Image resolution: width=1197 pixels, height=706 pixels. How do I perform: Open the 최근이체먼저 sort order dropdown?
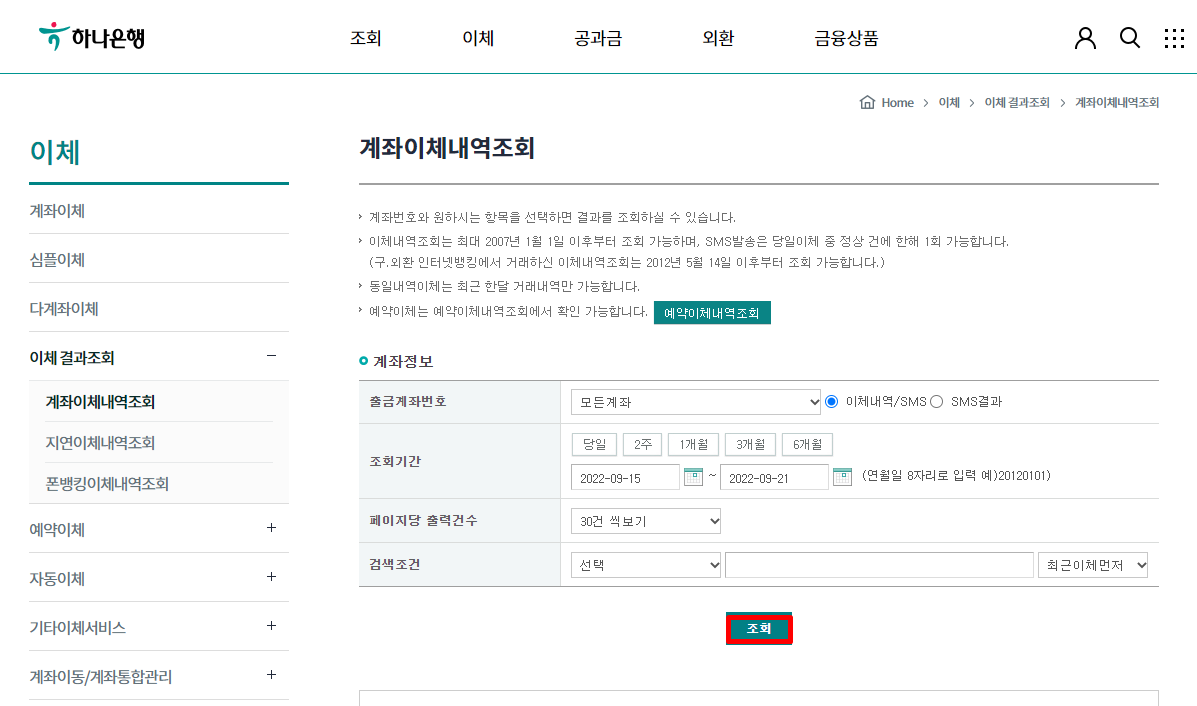point(1093,564)
